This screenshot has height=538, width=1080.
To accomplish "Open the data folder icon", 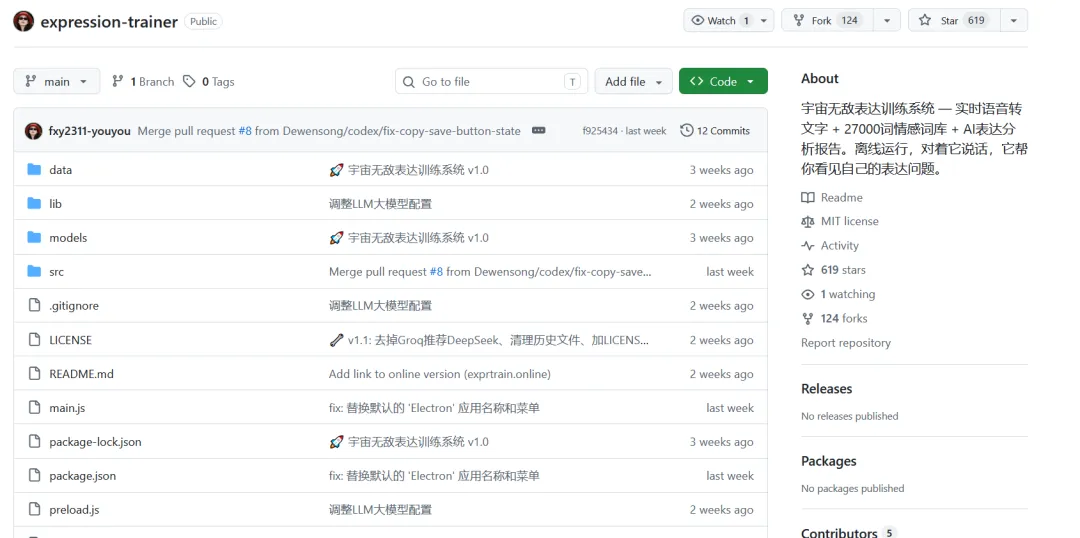I will 34,169.
